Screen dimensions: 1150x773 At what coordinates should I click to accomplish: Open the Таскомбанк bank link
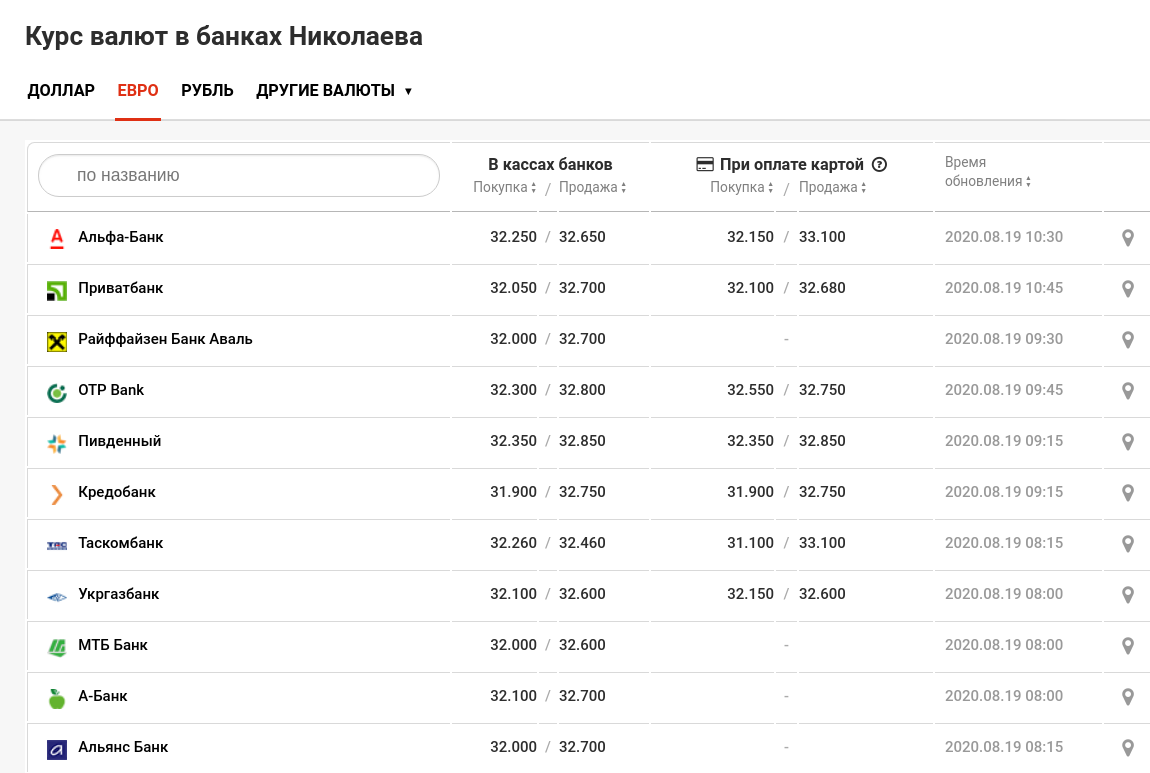coord(120,543)
